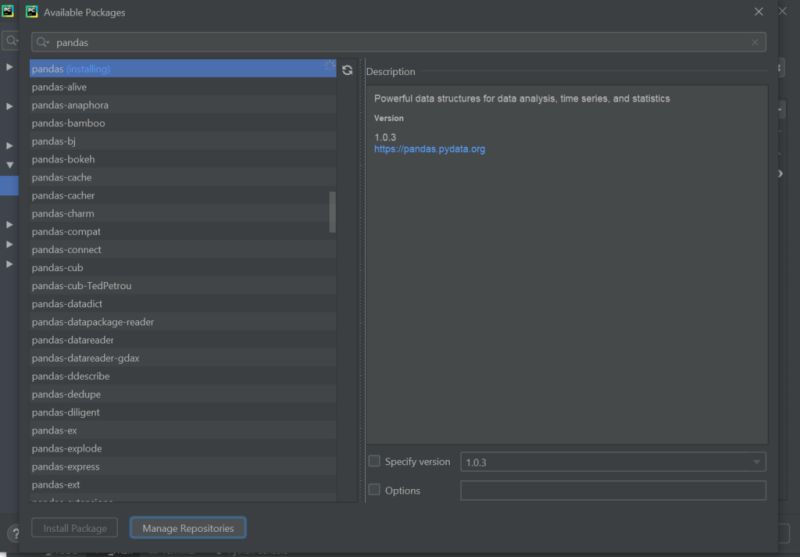Select pandas-anaphora in the package list

[x=183, y=105]
